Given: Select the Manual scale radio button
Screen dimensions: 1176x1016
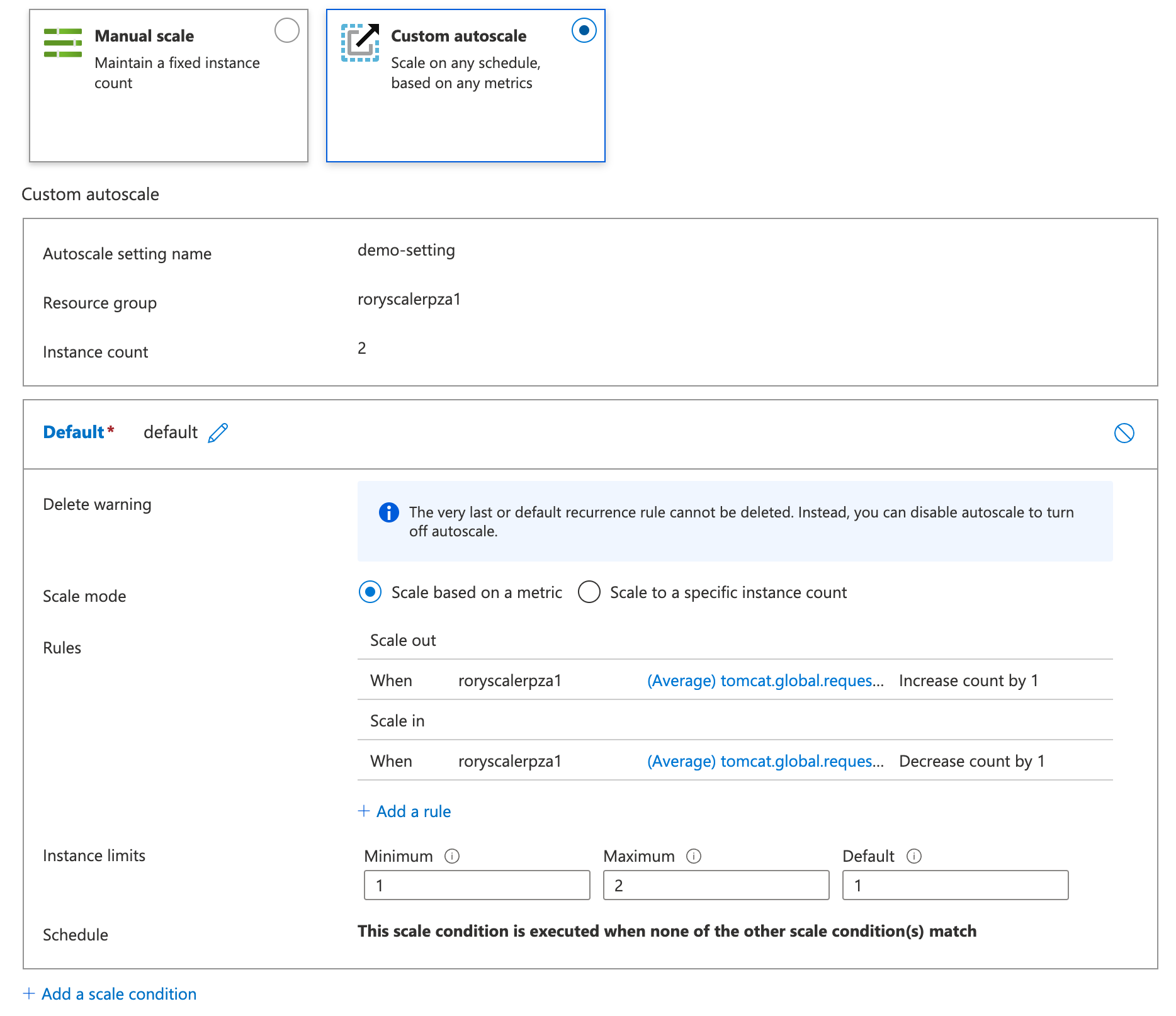Looking at the screenshot, I should click(x=287, y=30).
